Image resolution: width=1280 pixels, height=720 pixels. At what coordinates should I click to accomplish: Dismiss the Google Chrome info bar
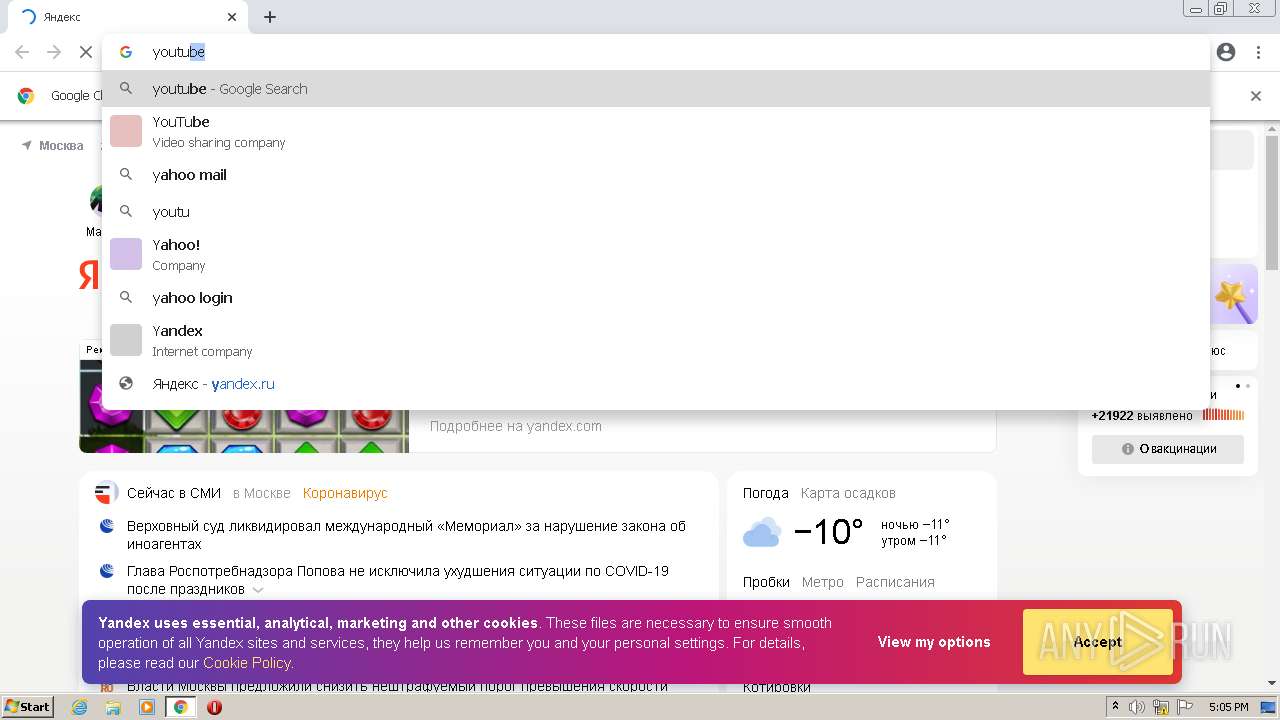(1256, 96)
